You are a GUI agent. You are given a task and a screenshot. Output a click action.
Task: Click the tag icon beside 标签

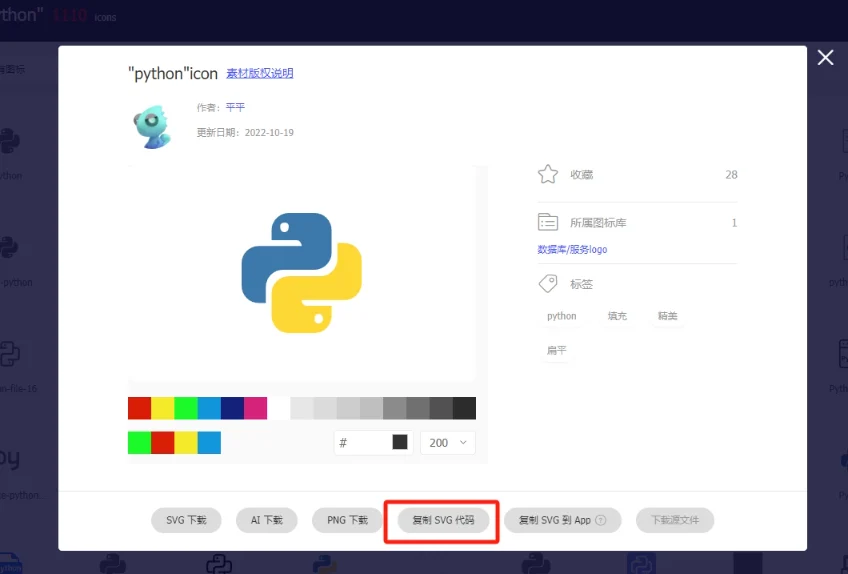[x=547, y=284]
